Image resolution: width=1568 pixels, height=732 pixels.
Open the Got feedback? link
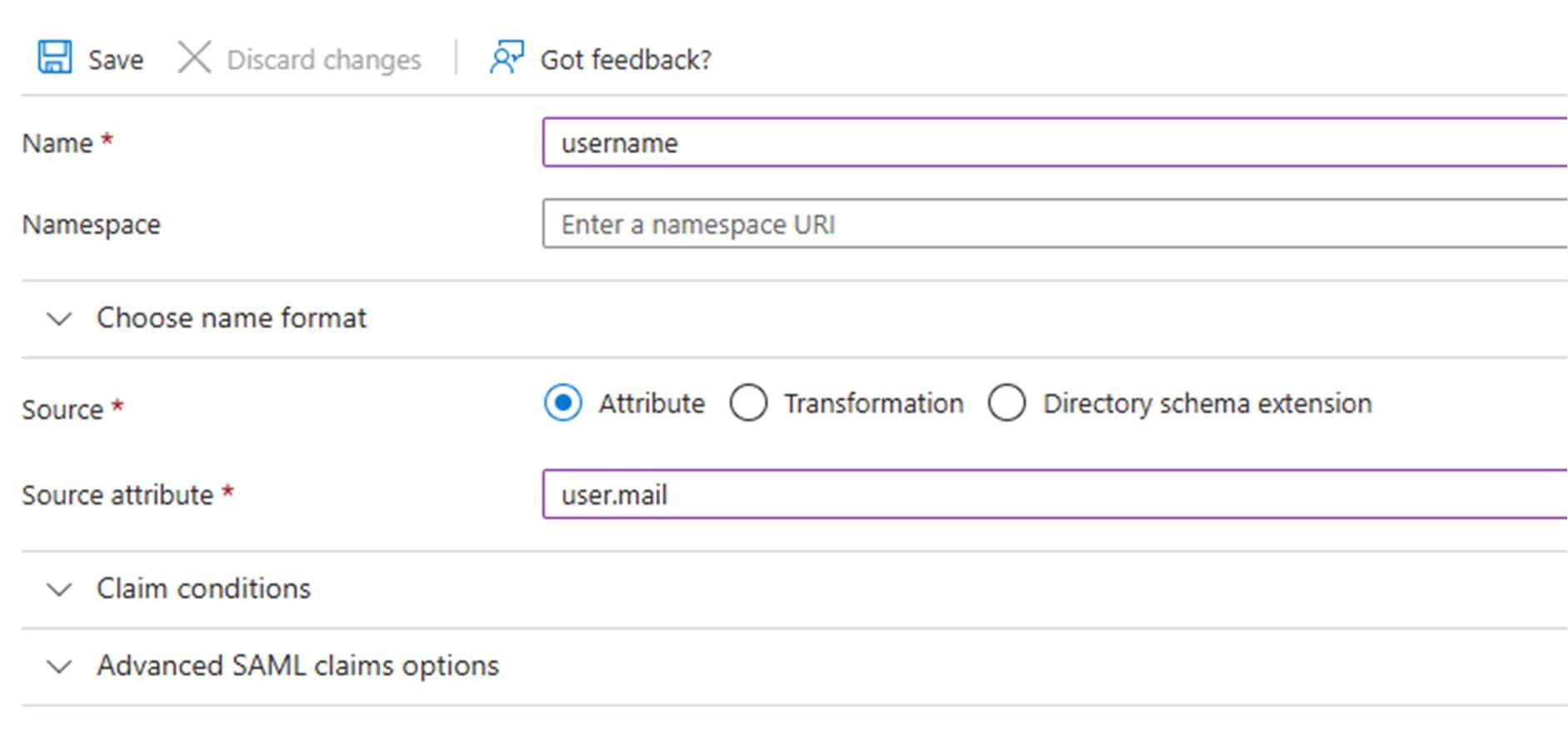coord(626,60)
